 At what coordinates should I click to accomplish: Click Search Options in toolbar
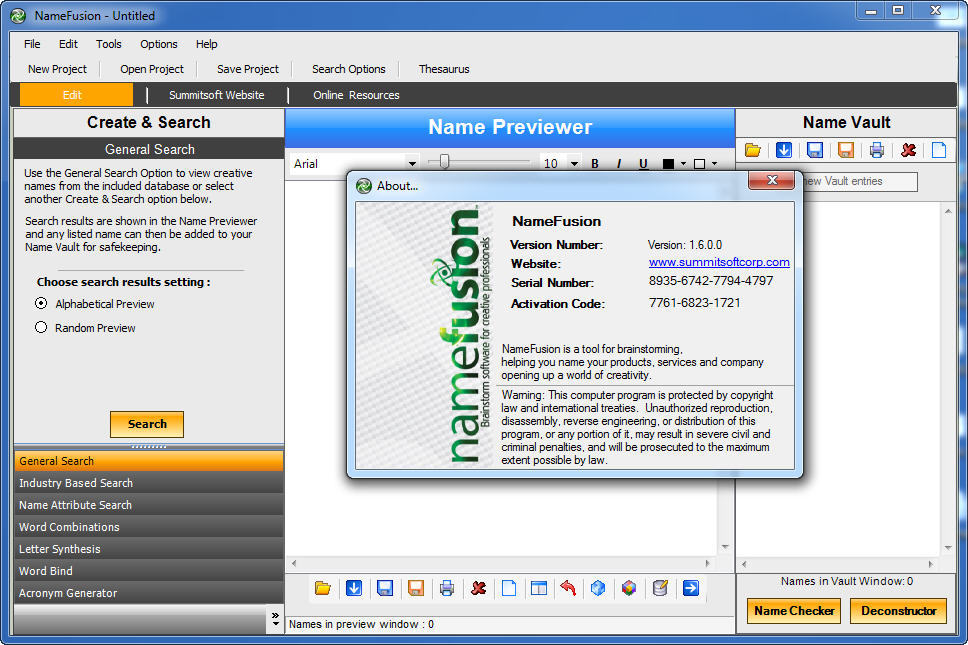349,69
